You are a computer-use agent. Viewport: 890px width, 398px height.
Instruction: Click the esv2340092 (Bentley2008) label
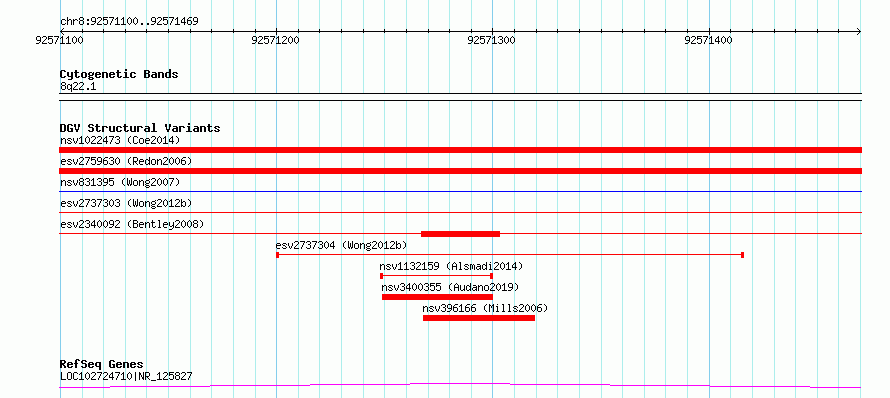132,224
